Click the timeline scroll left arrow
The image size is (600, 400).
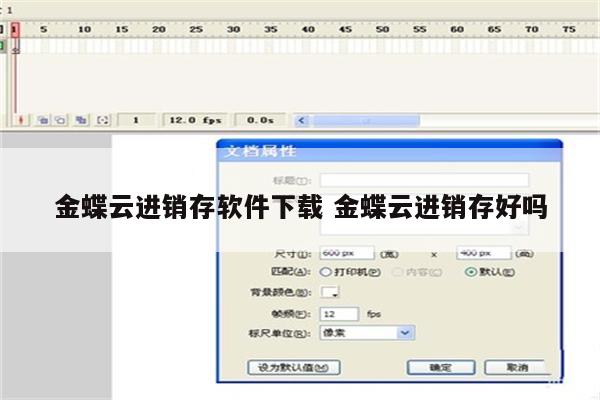[302, 121]
